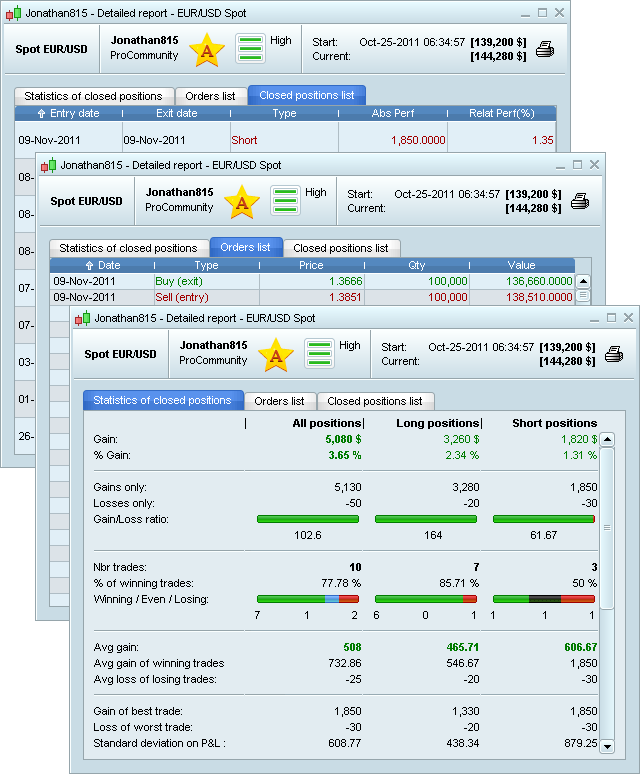Screen dimensions: 640x774
Task: Click the gold star A badge in the middle window
Action: [x=240, y=201]
